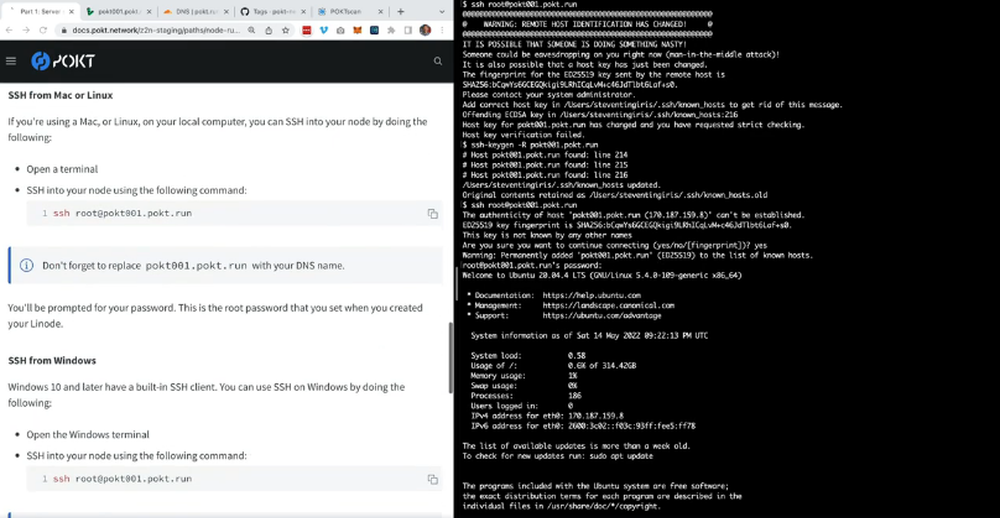Open the docs search magnifier icon
Screen dimensions: 1000x518
point(438,61)
